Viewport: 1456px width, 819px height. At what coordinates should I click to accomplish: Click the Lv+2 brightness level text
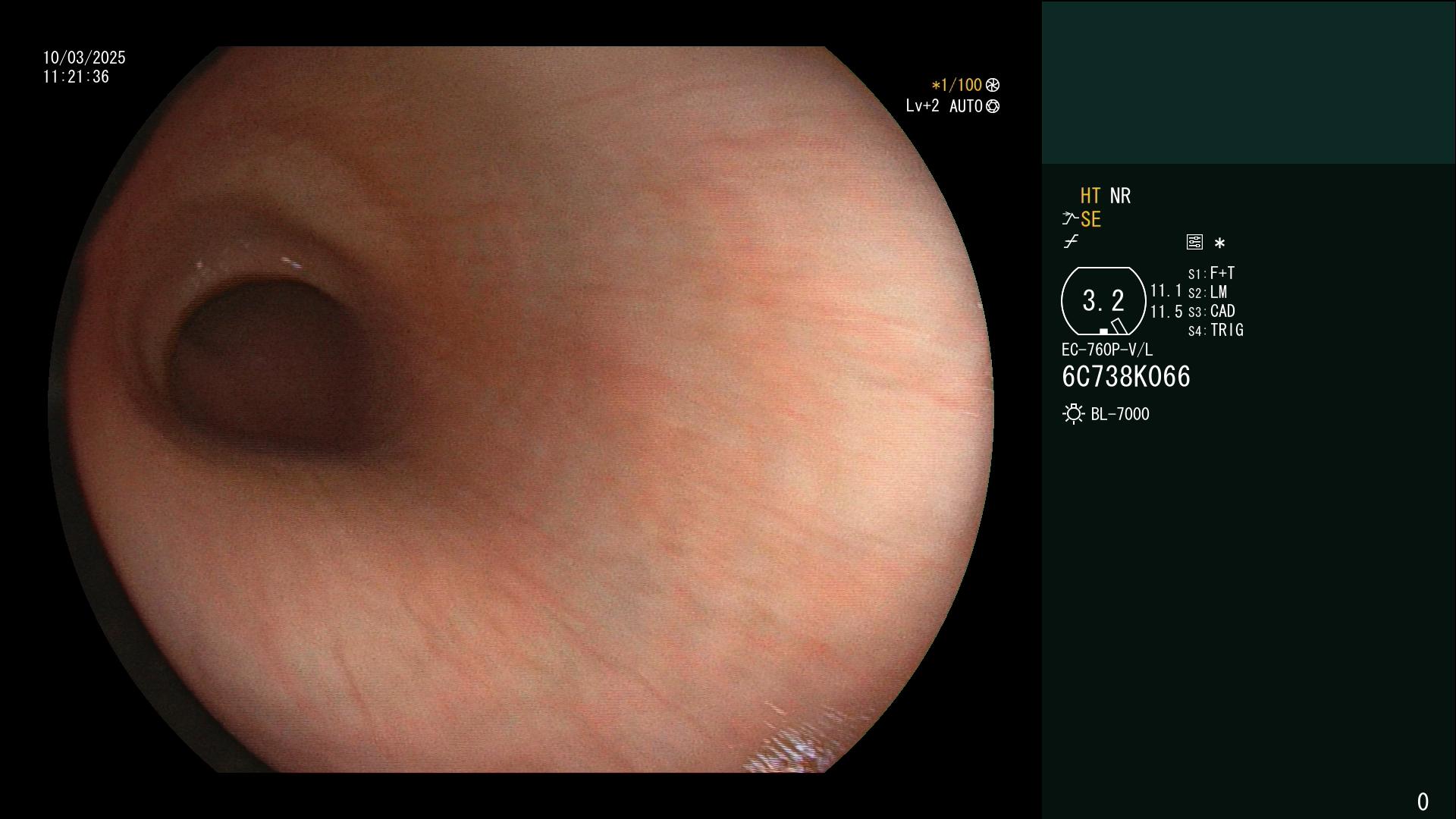point(922,106)
